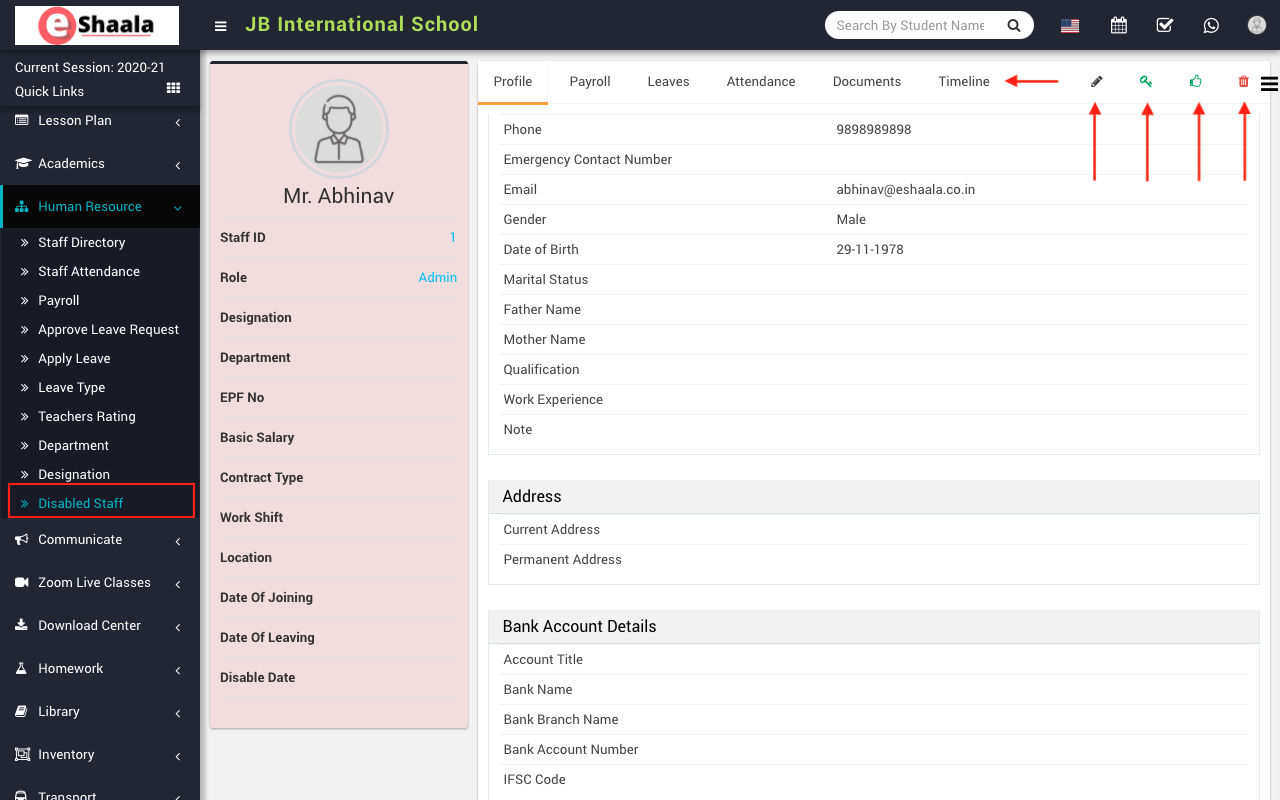This screenshot has width=1280, height=800.
Task: Go to Staff Directory page
Action: [82, 243]
